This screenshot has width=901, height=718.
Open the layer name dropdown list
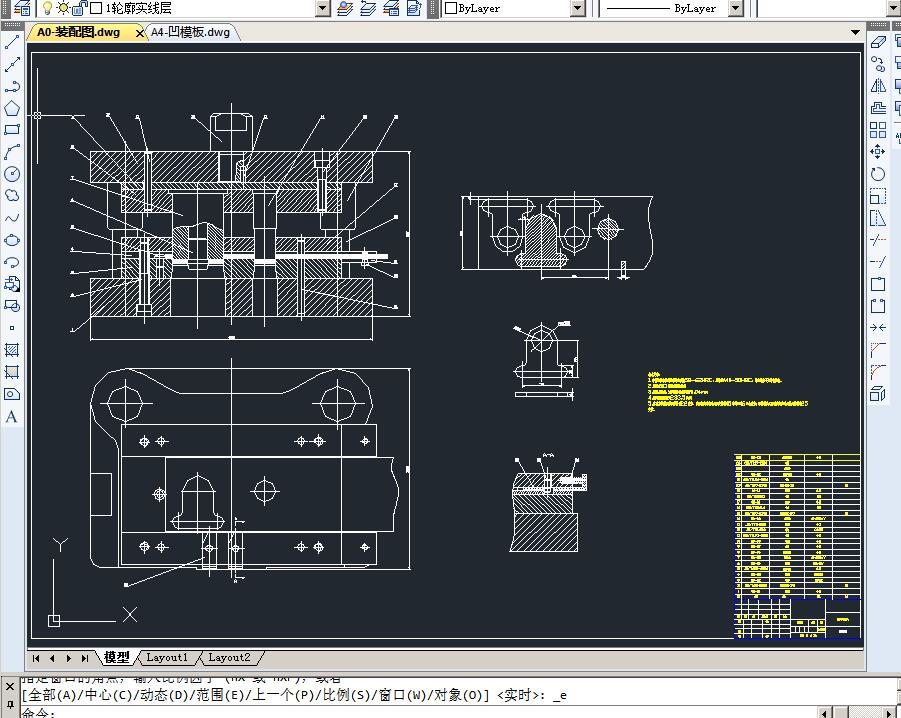click(x=322, y=8)
